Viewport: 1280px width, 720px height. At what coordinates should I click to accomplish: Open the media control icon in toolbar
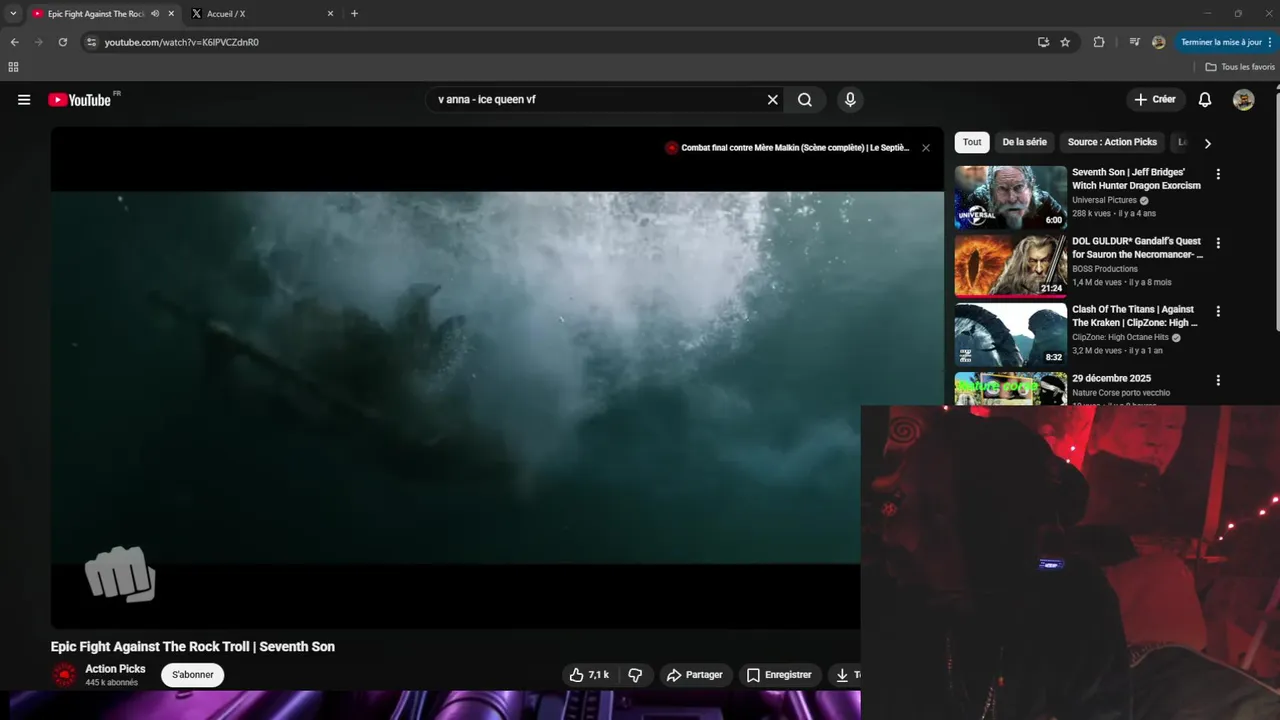1134,42
